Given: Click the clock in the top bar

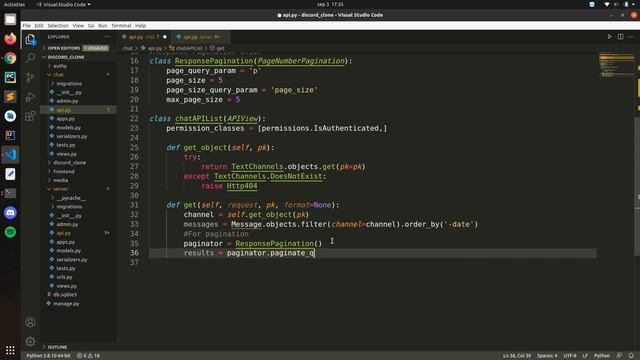Looking at the screenshot, I should point(330,4).
